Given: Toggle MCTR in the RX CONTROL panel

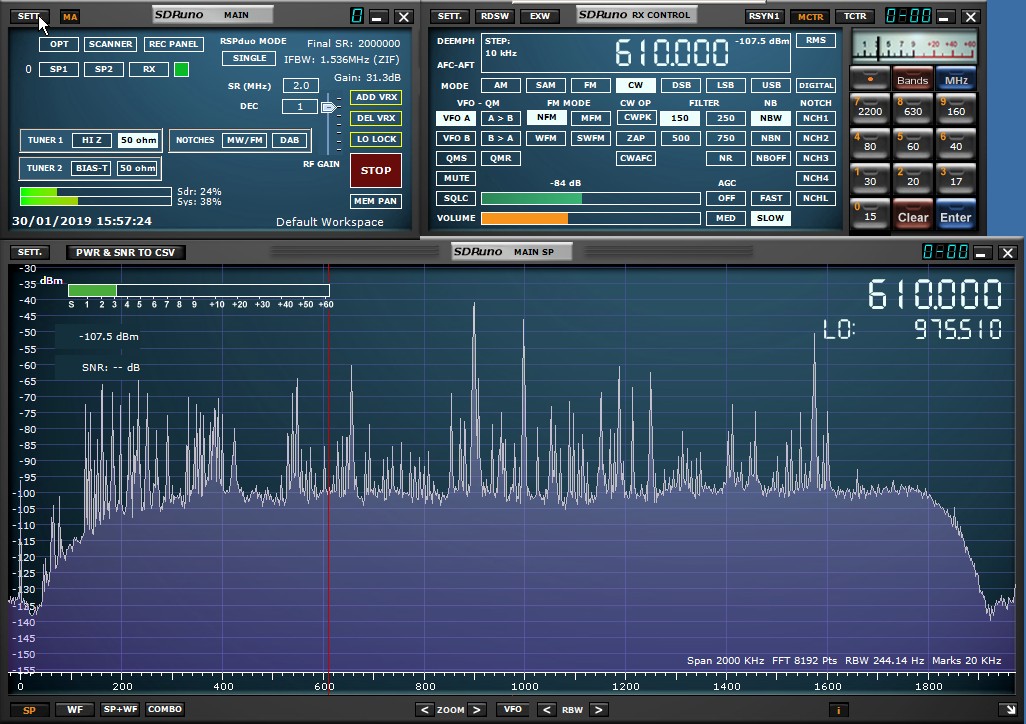Looking at the screenshot, I should tap(810, 16).
